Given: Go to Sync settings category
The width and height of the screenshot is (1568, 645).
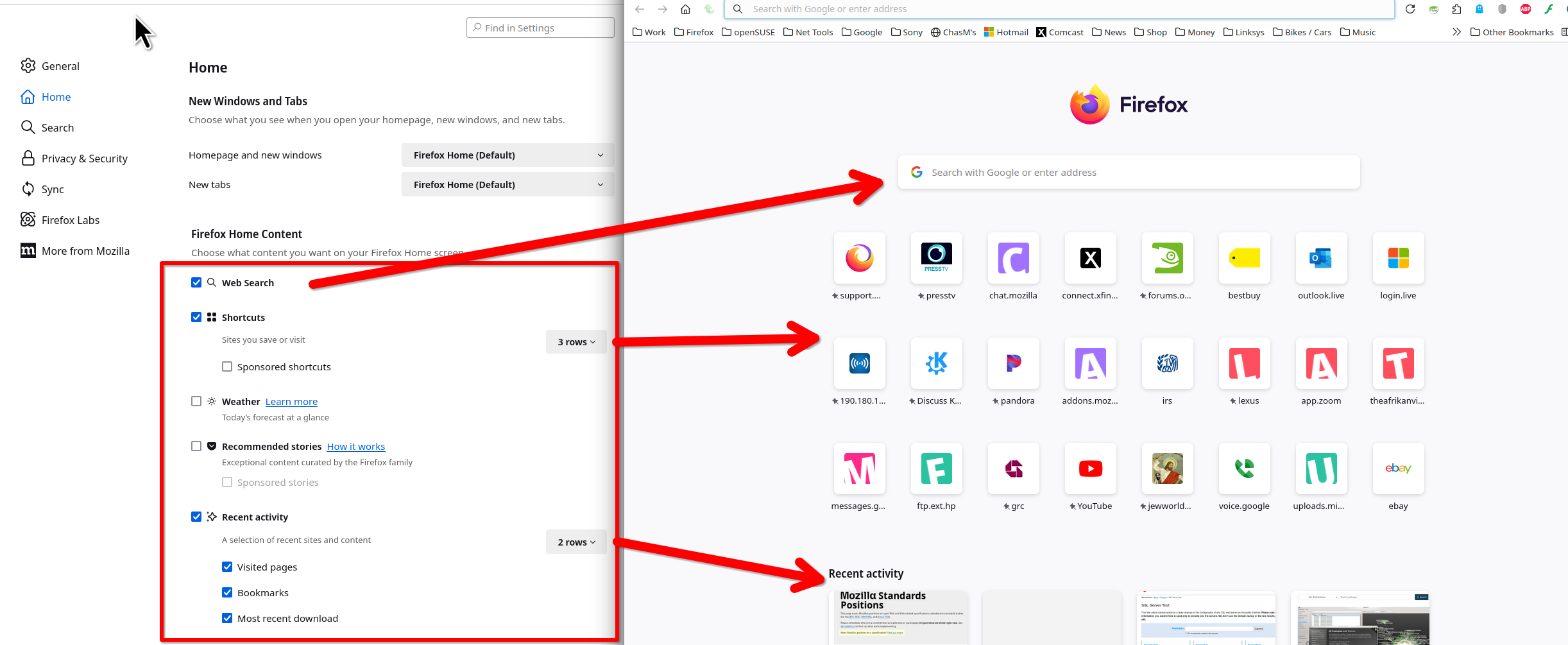Looking at the screenshot, I should pyautogui.click(x=42, y=189).
